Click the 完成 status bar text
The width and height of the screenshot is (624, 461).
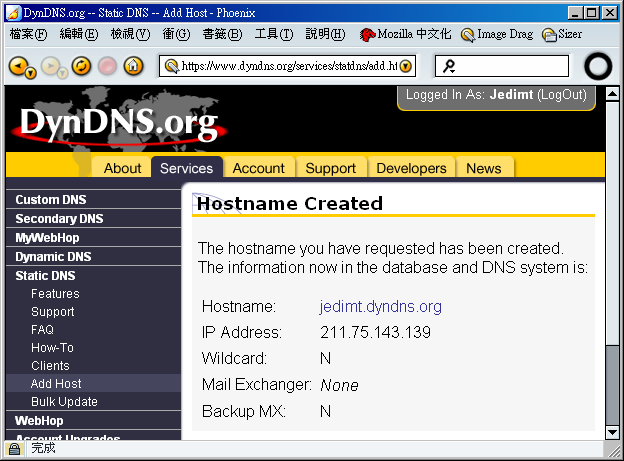[x=43, y=448]
